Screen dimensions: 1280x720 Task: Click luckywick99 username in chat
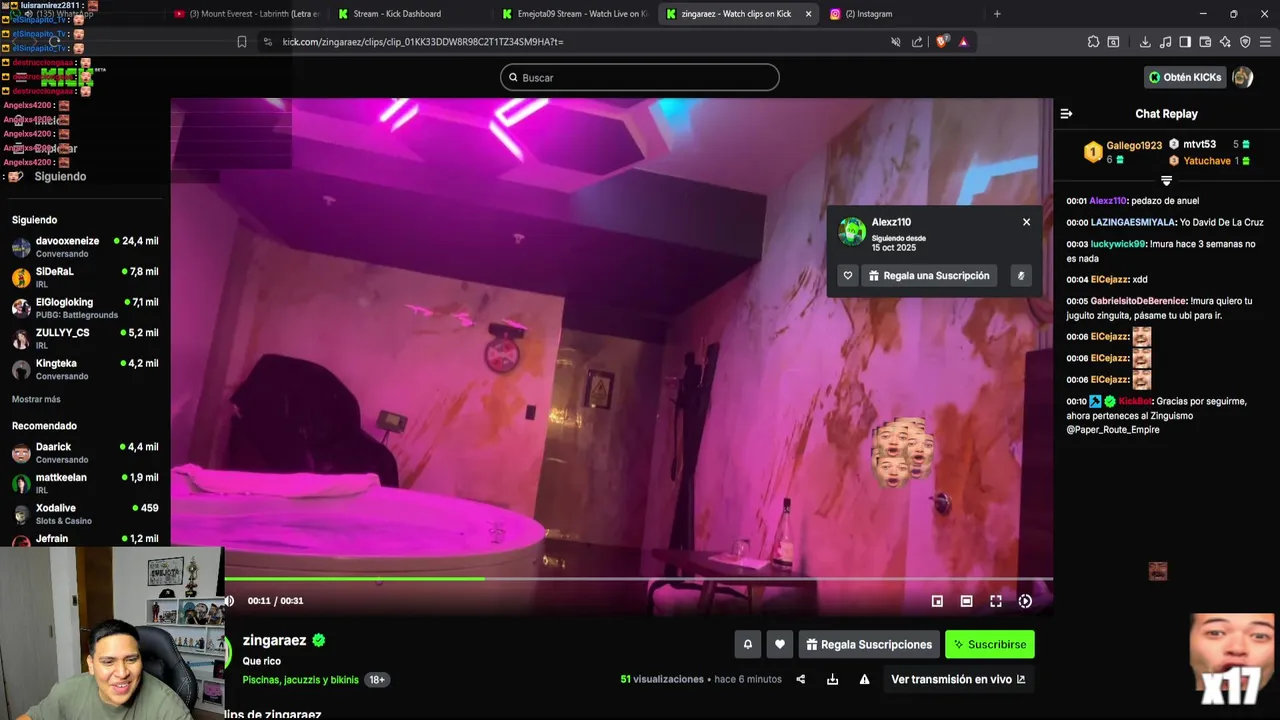[x=1118, y=244]
